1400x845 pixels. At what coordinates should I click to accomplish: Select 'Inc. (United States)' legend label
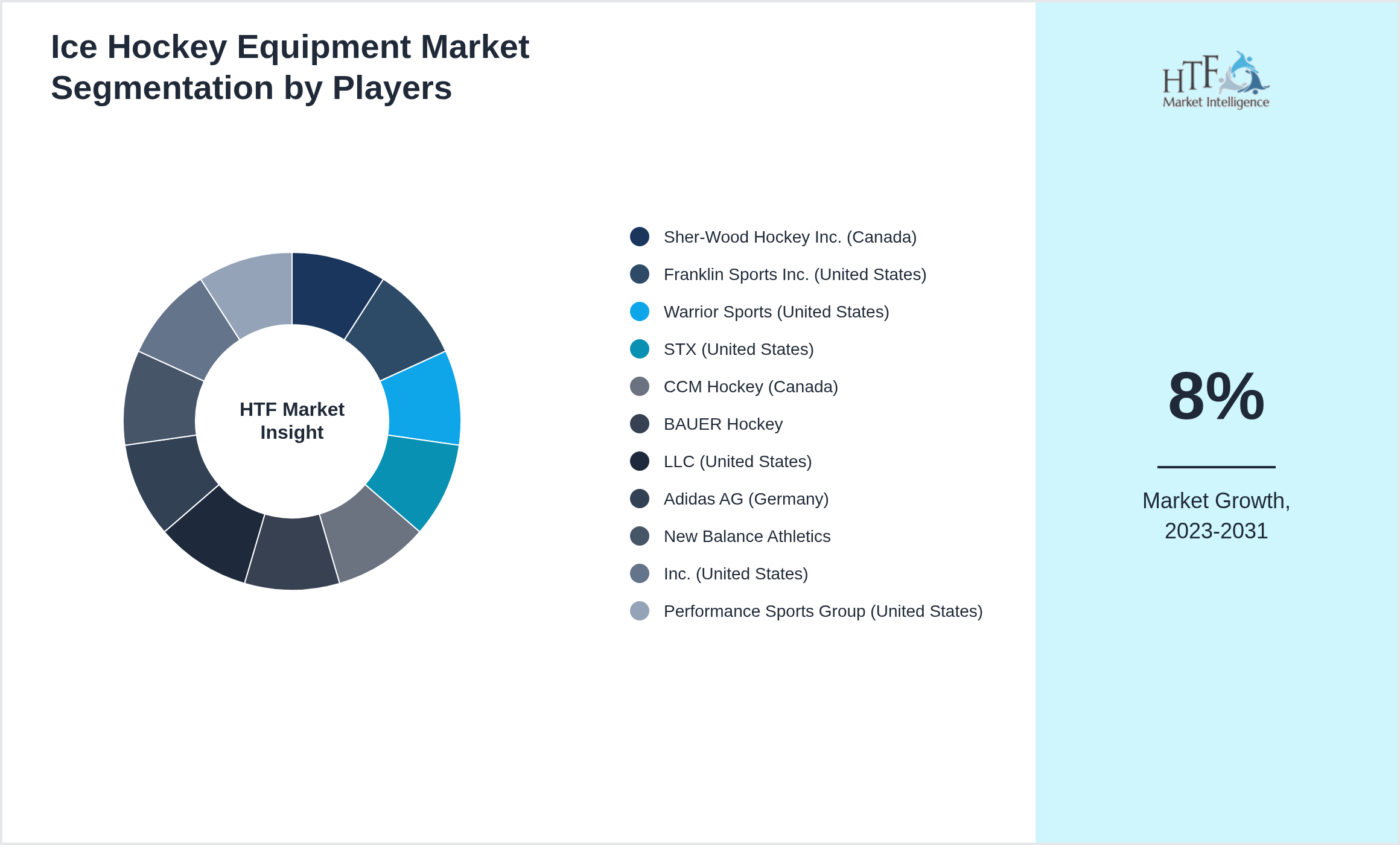click(736, 574)
